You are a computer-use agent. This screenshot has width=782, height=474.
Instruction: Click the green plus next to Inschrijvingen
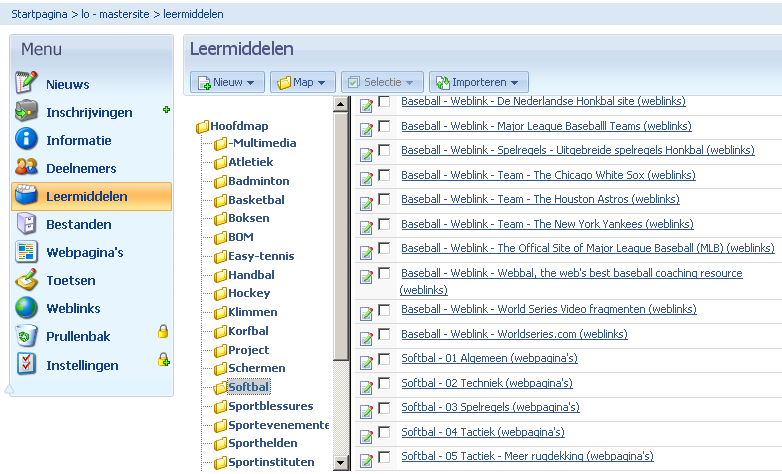point(167,109)
